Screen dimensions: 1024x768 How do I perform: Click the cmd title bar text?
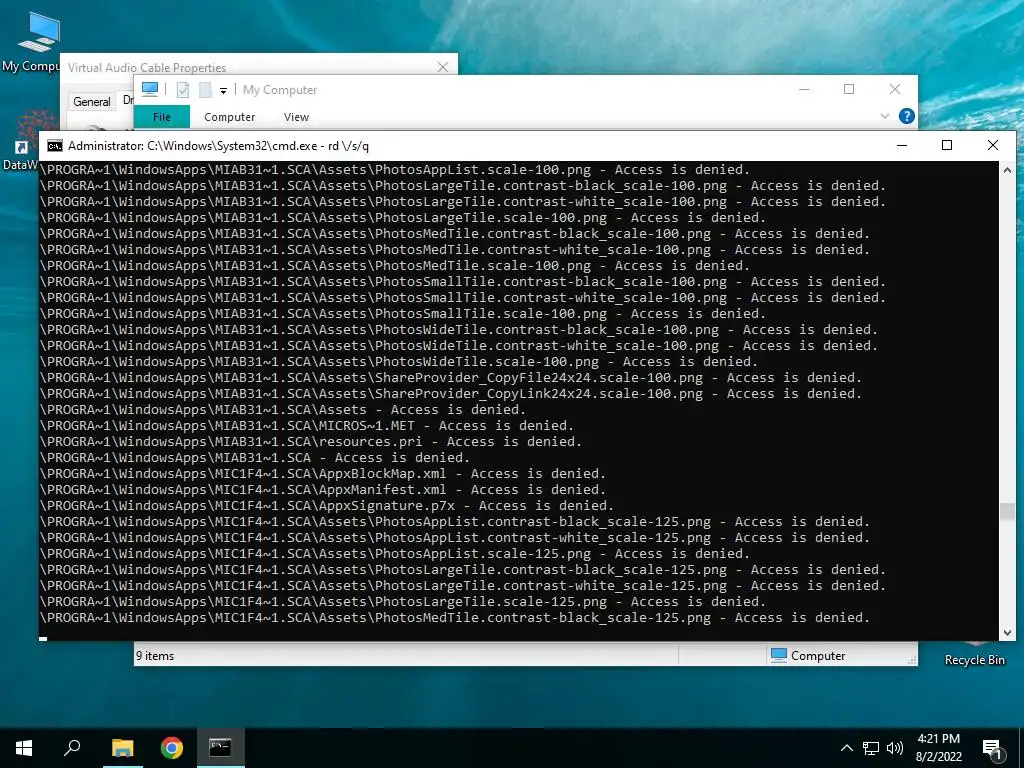218,146
